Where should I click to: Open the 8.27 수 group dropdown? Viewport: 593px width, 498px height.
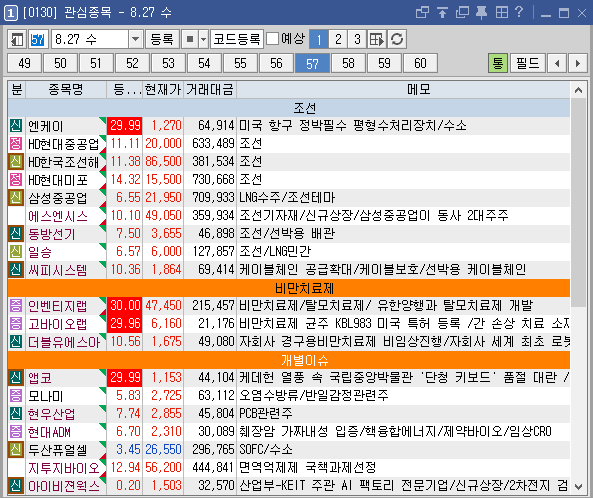pyautogui.click(x=135, y=39)
